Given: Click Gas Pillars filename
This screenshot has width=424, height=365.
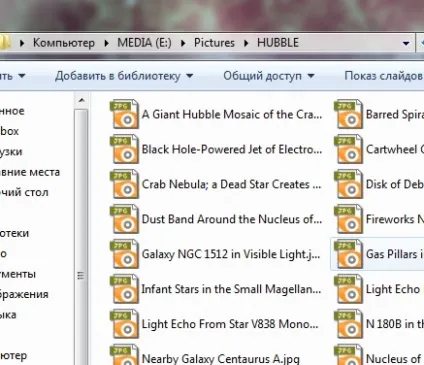Looking at the screenshot, I should click(395, 254).
